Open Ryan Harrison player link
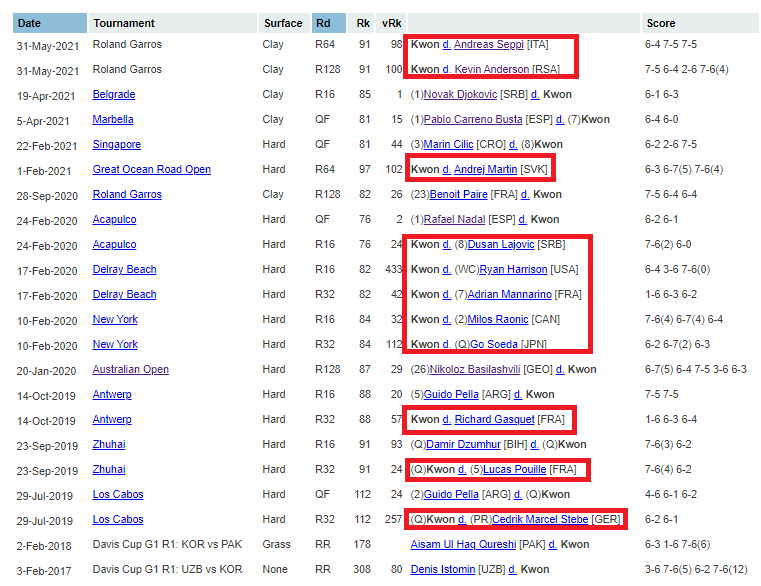 pyautogui.click(x=513, y=269)
